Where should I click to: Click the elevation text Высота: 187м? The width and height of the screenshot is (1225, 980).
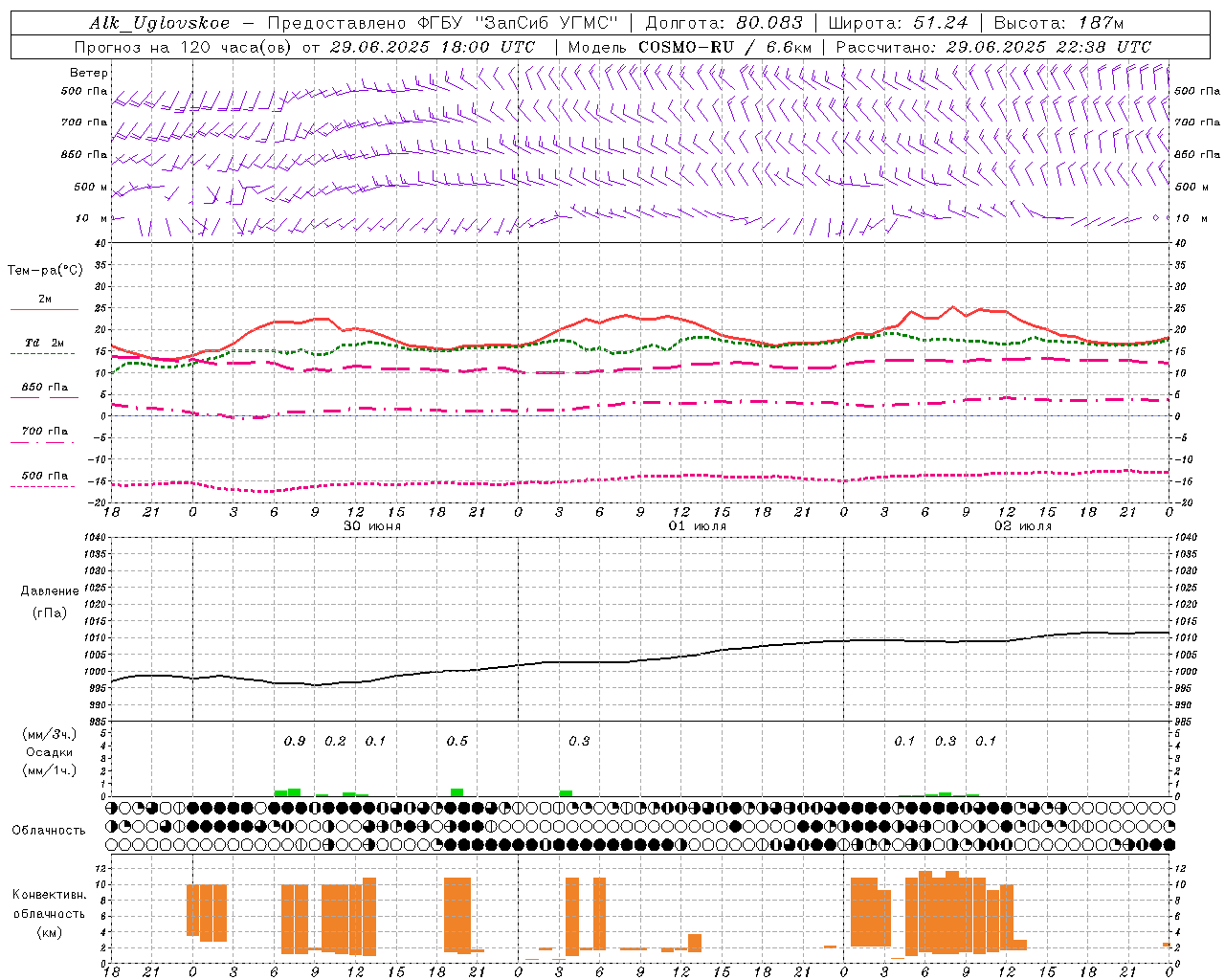coord(1058,23)
